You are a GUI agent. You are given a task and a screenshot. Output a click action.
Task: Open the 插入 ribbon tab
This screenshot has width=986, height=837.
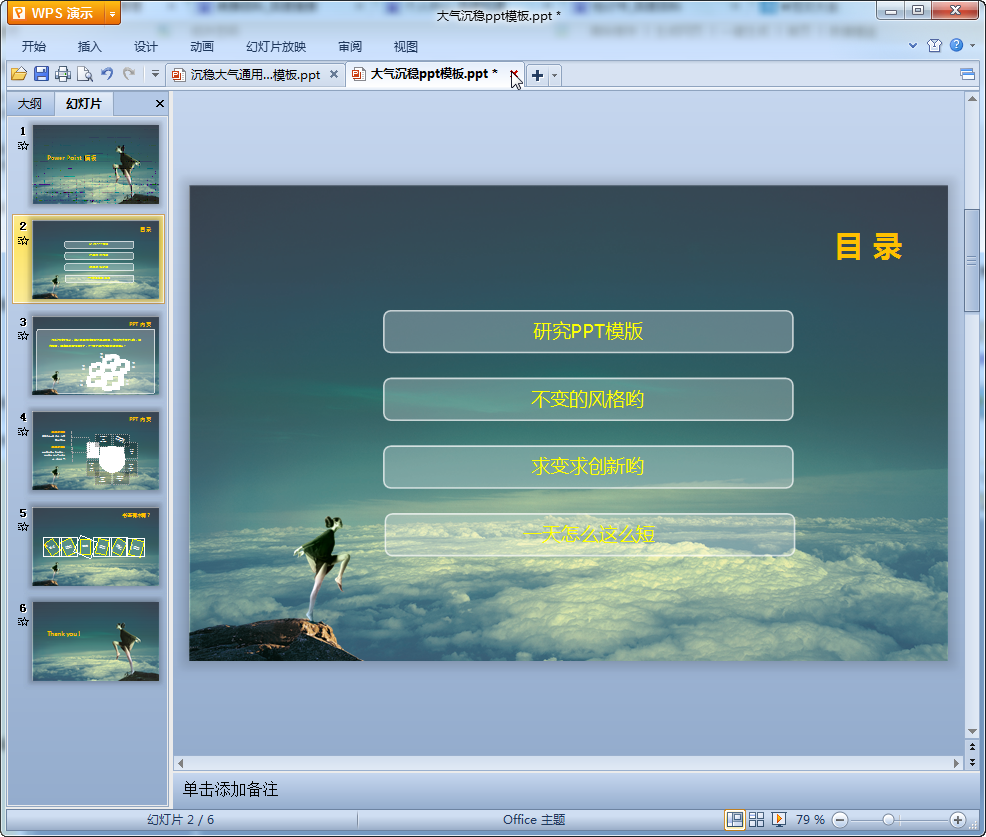[x=89, y=47]
